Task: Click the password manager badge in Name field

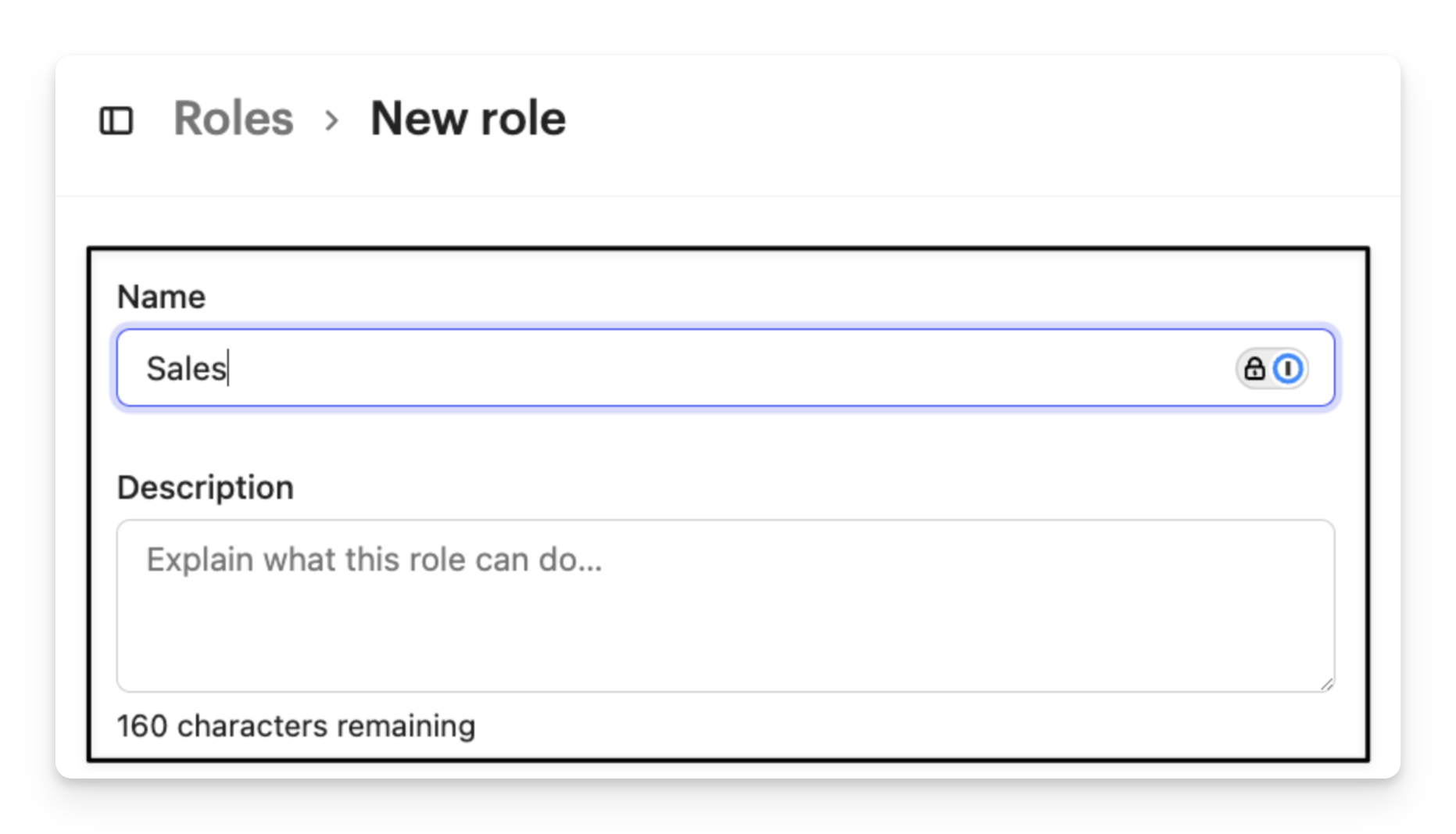Action: 1272,368
